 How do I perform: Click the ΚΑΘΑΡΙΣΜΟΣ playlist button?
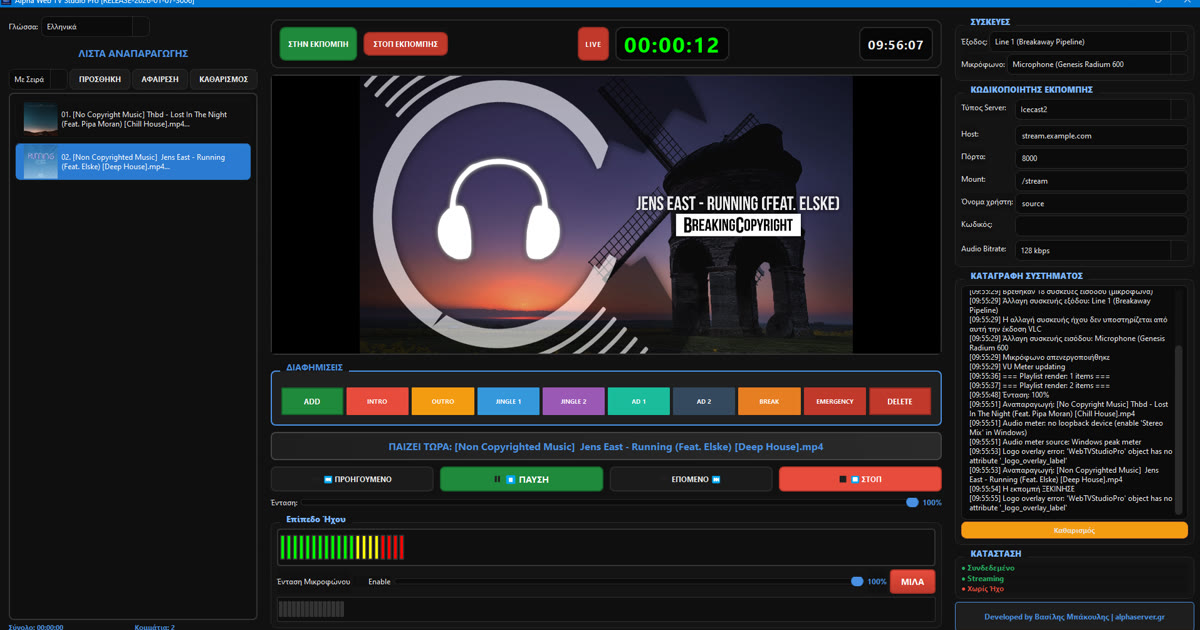(224, 79)
